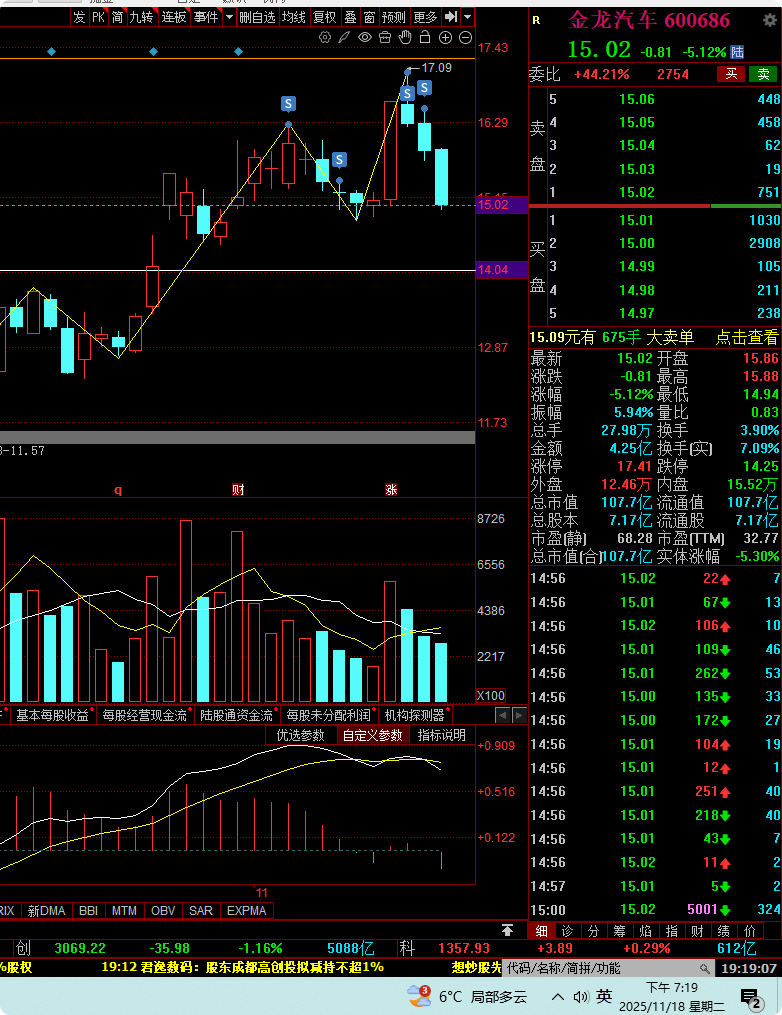The height and width of the screenshot is (1015, 782).
Task: Click the 窗 window button
Action: (370, 17)
